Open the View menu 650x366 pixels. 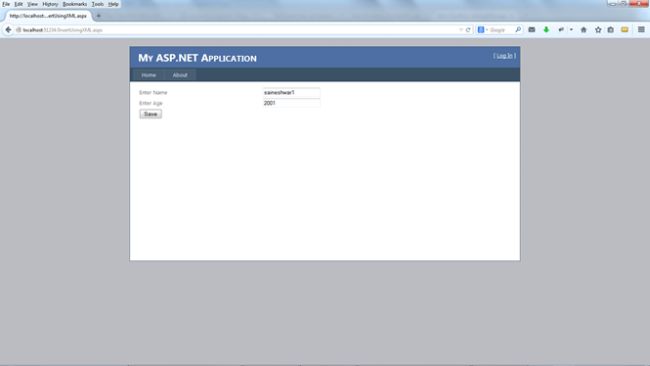[x=32, y=4]
